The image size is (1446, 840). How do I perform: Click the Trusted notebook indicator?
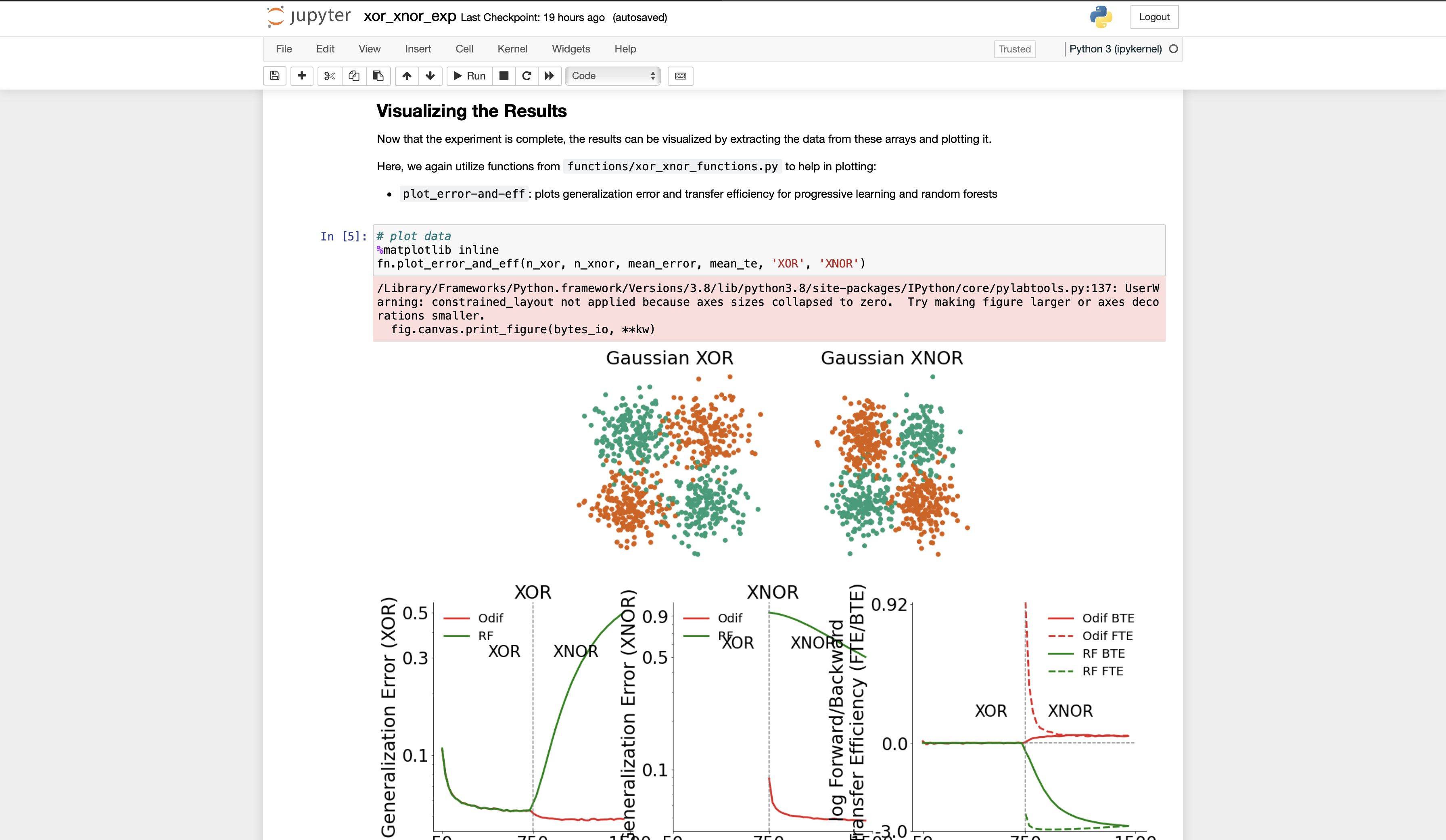click(1014, 49)
